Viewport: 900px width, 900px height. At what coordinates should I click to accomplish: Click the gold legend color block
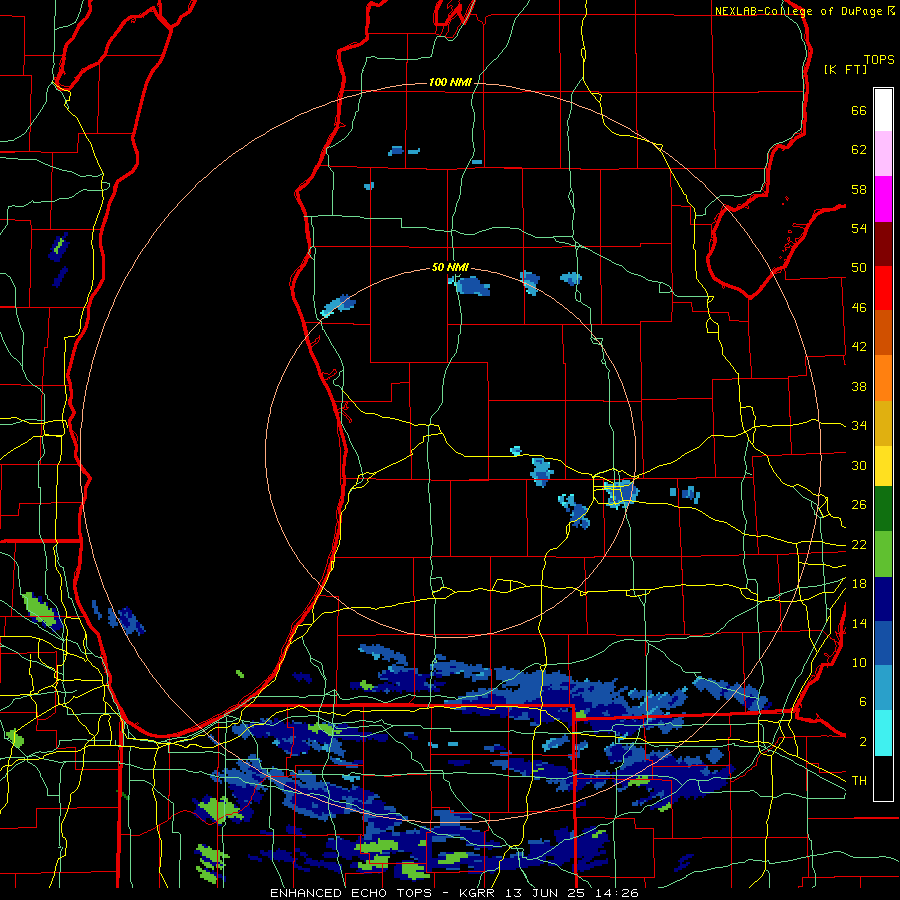[x=883, y=423]
